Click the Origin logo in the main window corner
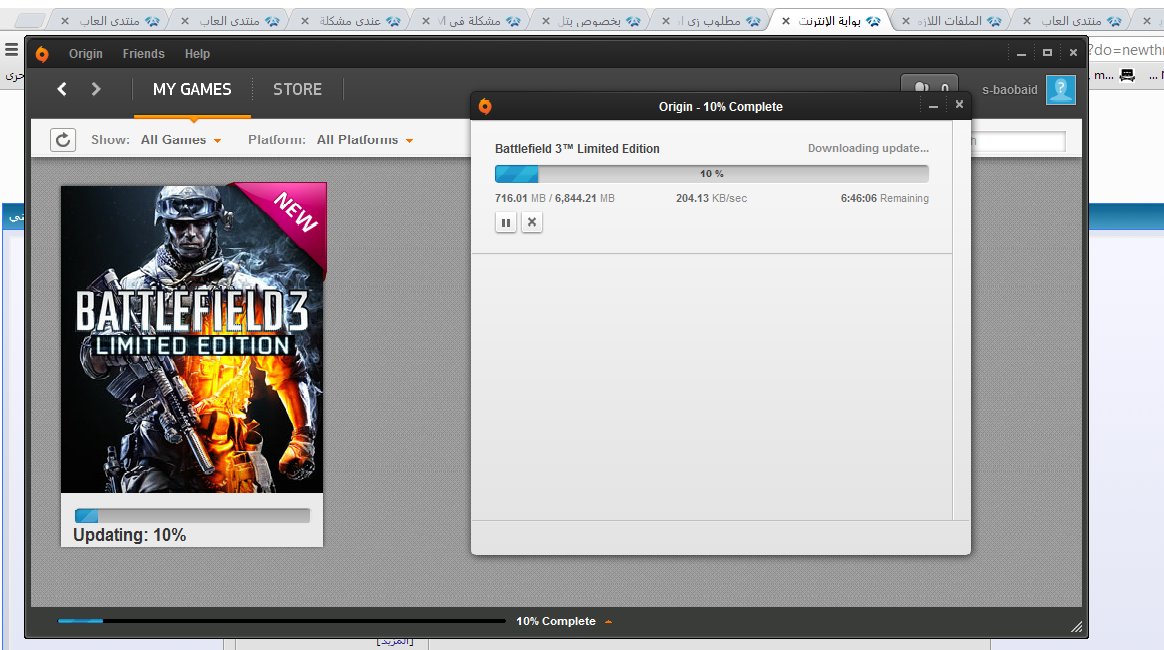This screenshot has height=650, width=1164. point(42,53)
